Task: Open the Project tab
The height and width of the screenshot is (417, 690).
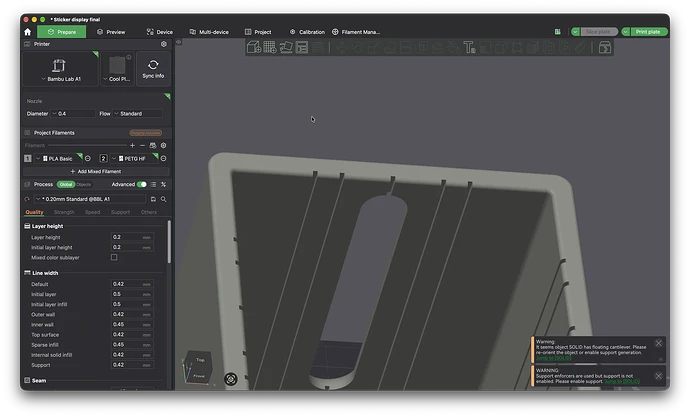Action: pos(258,32)
